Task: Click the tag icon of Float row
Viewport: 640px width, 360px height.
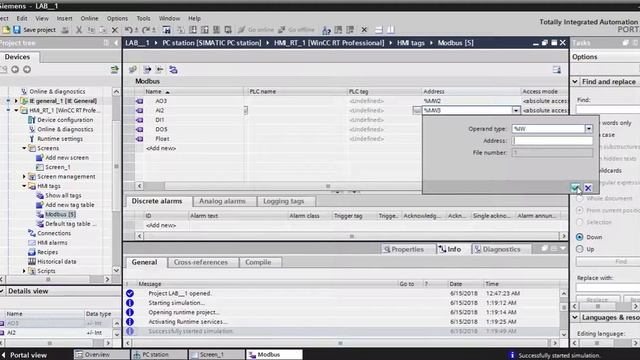Action: point(140,139)
